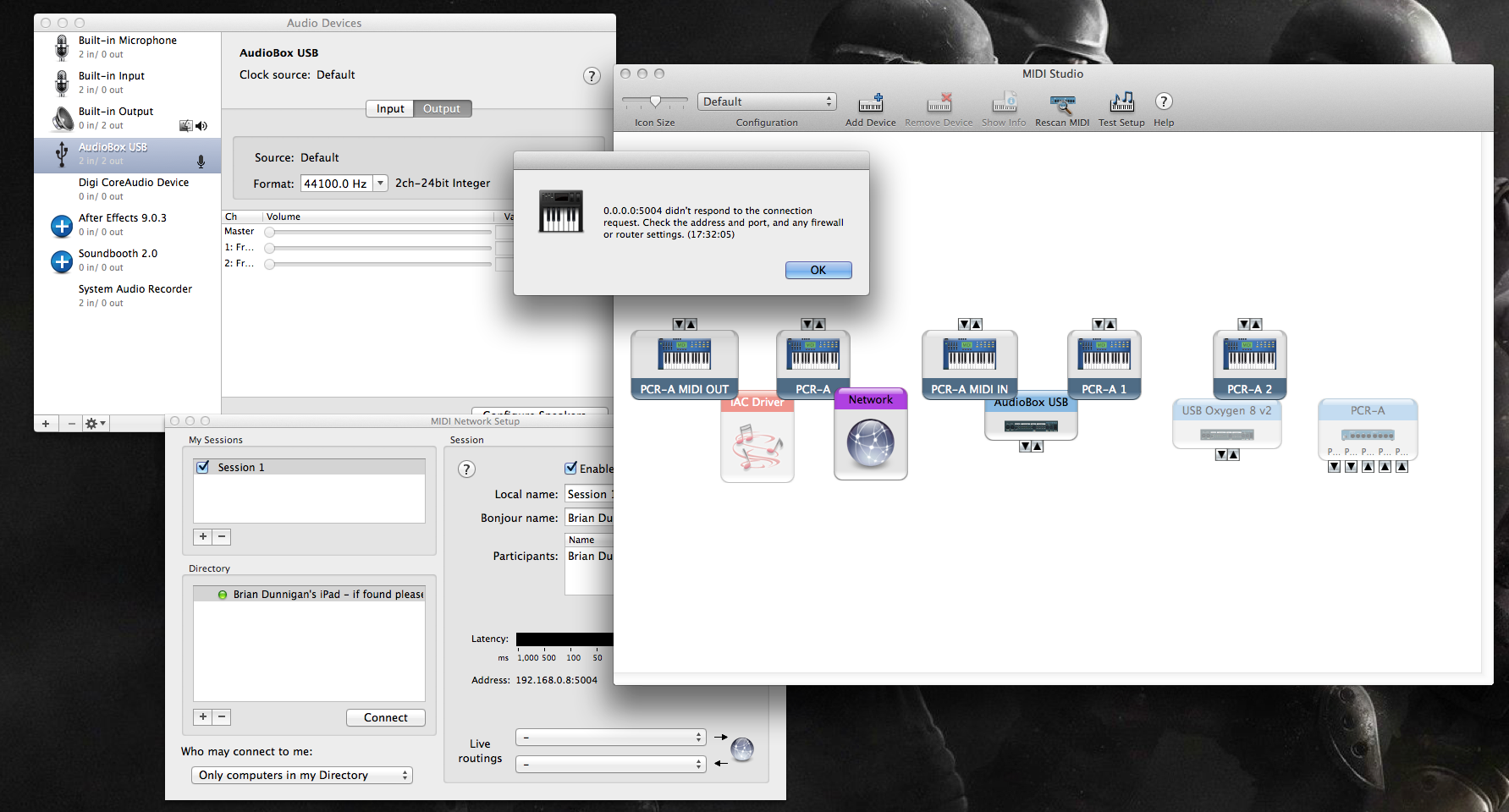Select the PCR-A MIDI OUT device
This screenshot has height=812, width=1509.
pos(685,364)
